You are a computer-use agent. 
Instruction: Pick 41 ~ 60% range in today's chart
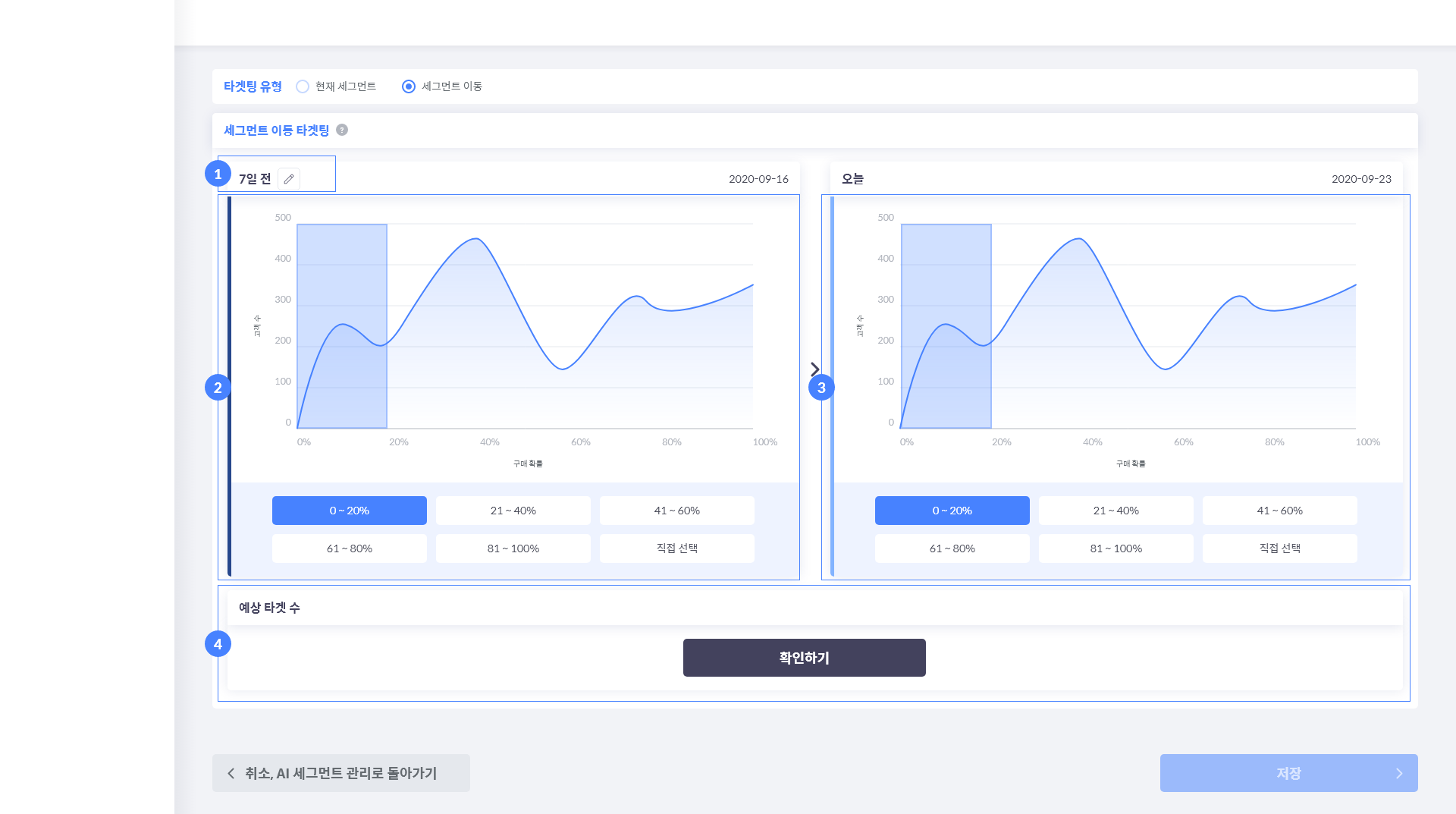pos(1279,511)
